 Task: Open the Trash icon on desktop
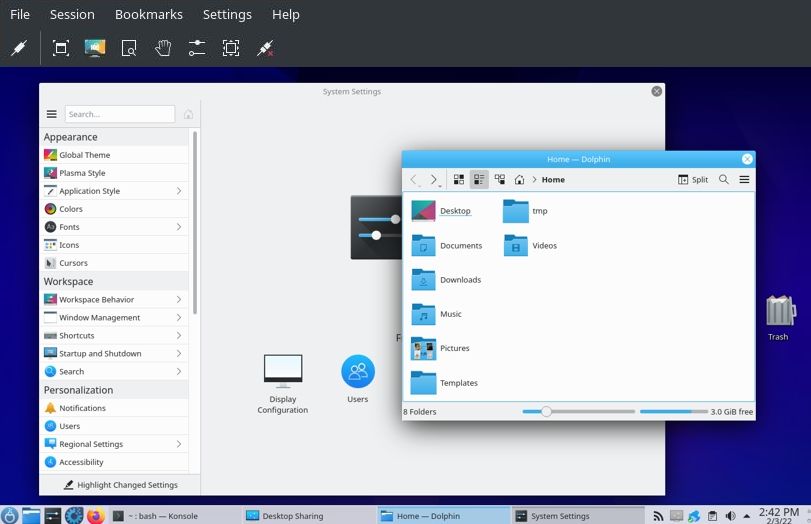(x=779, y=313)
